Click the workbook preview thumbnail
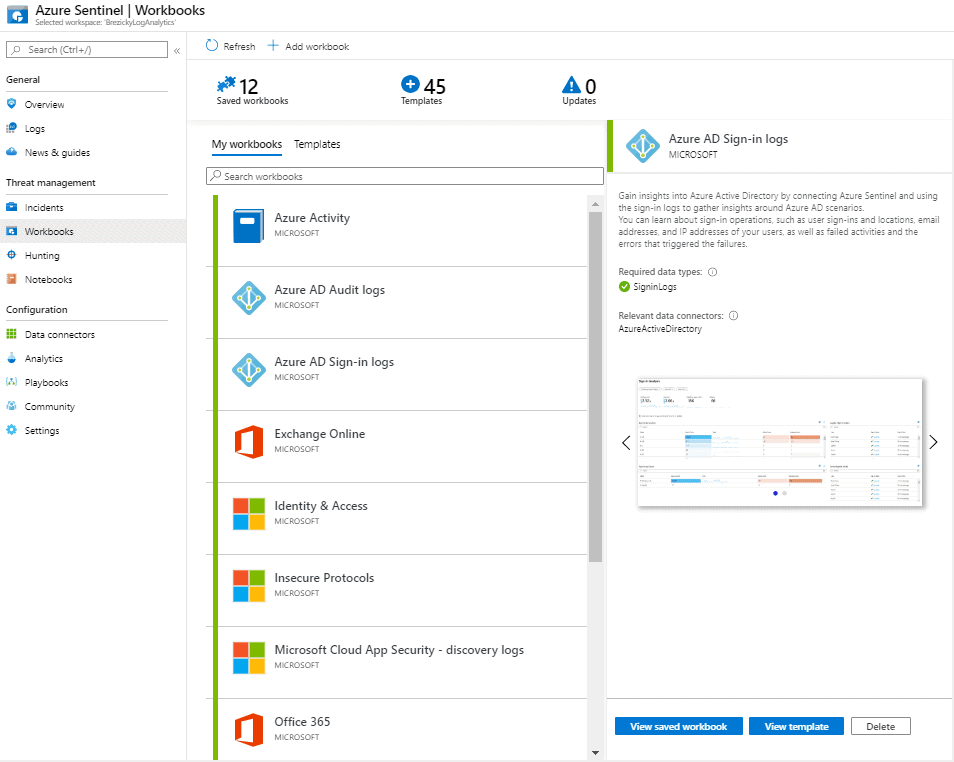This screenshot has width=954, height=762. coord(779,442)
